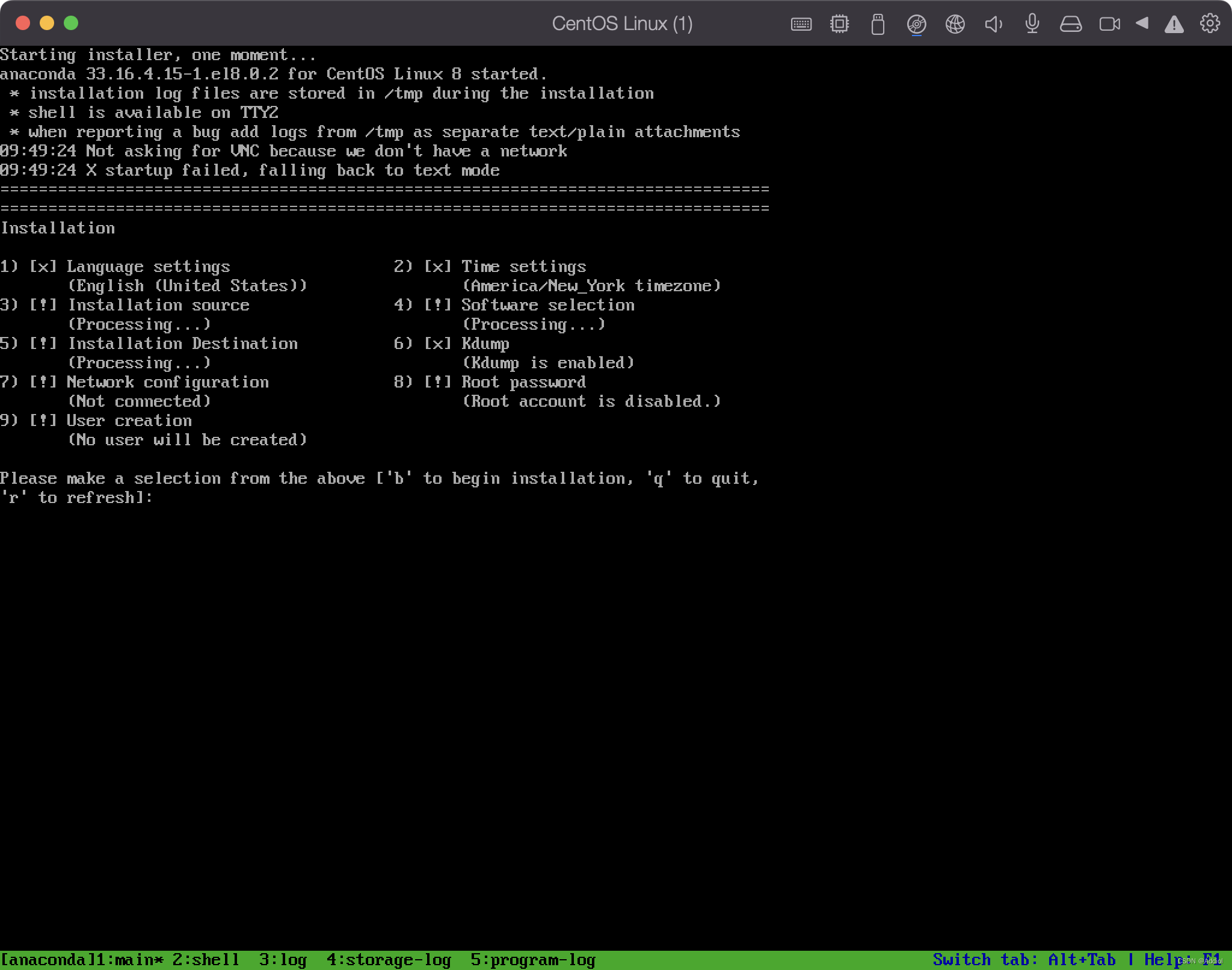Click the 'Network configuration' text
Screen dimensions: 1232x970
click(x=168, y=382)
